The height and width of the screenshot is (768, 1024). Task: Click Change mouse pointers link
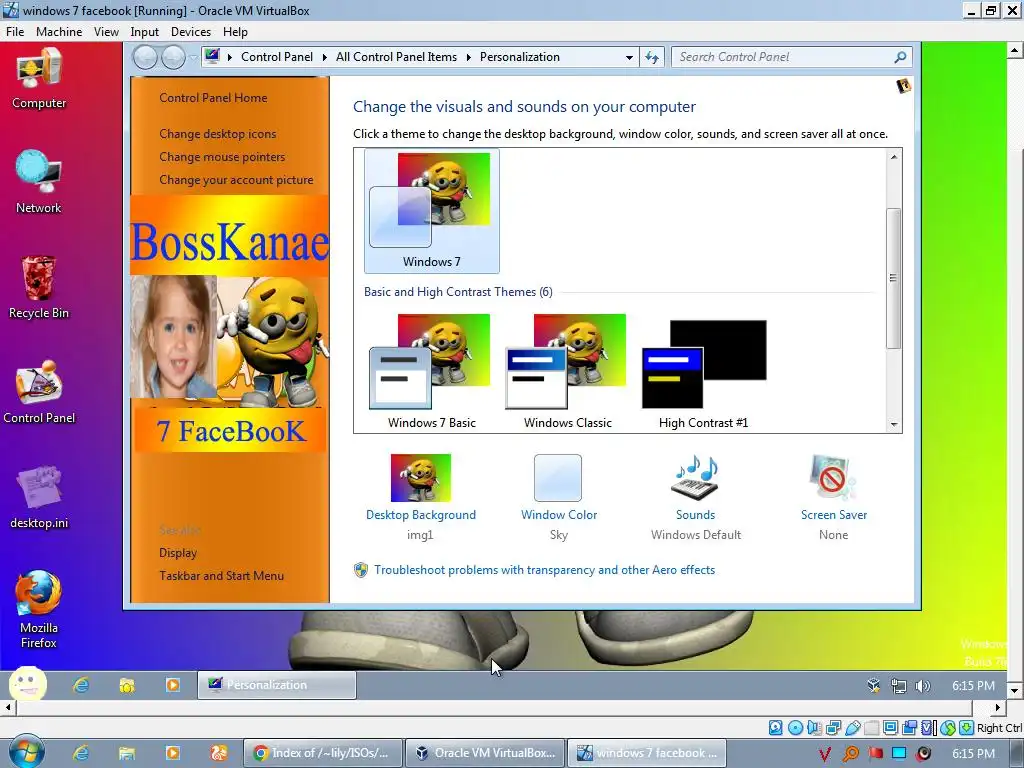click(x=222, y=157)
